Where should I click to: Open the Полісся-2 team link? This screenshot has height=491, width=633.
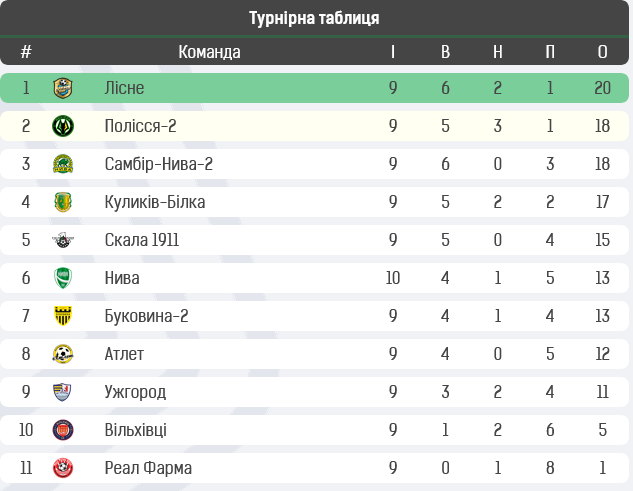140,126
